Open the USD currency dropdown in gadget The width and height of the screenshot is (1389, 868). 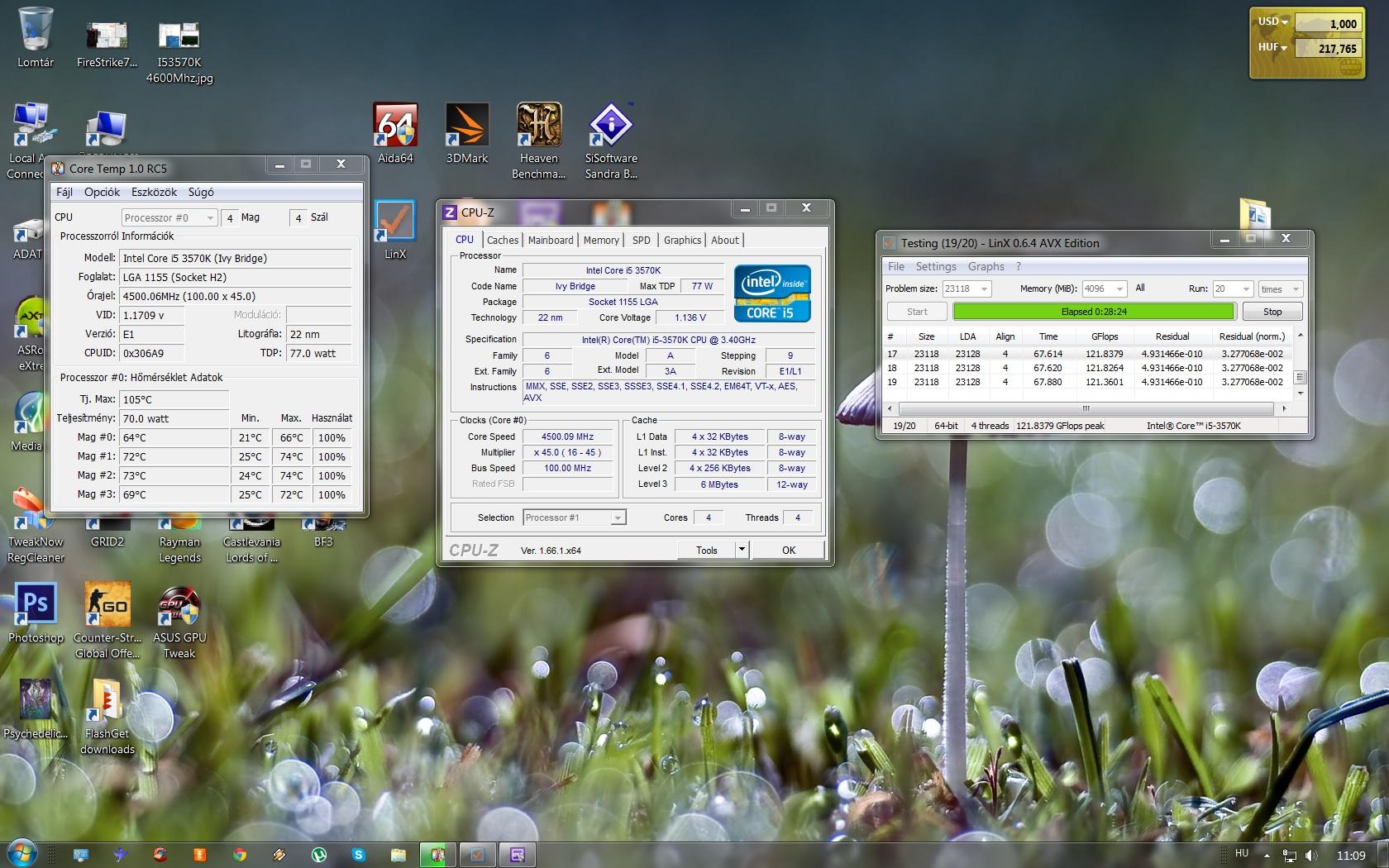click(1273, 21)
